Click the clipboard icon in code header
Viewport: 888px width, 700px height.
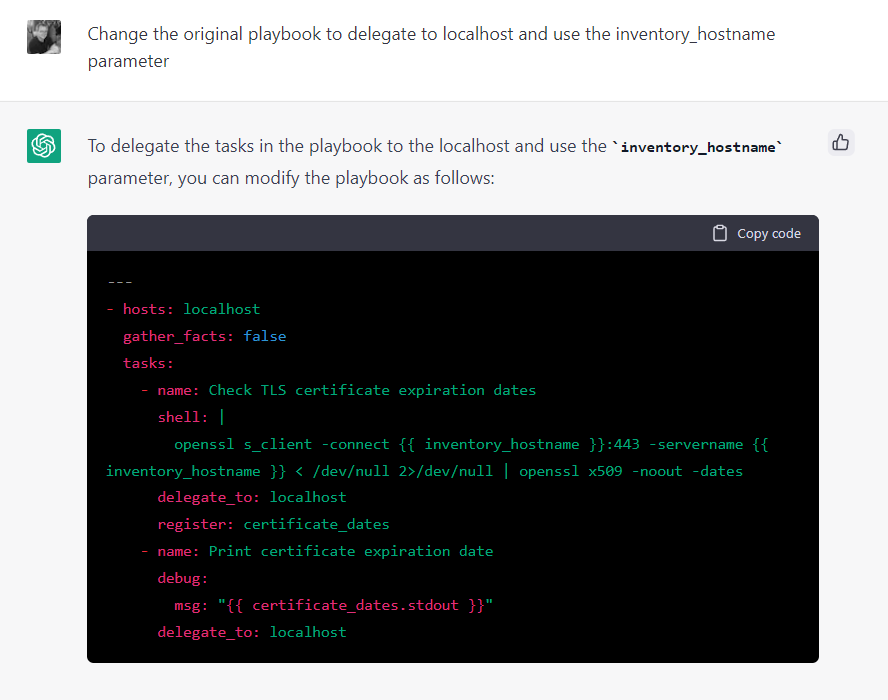click(x=719, y=233)
